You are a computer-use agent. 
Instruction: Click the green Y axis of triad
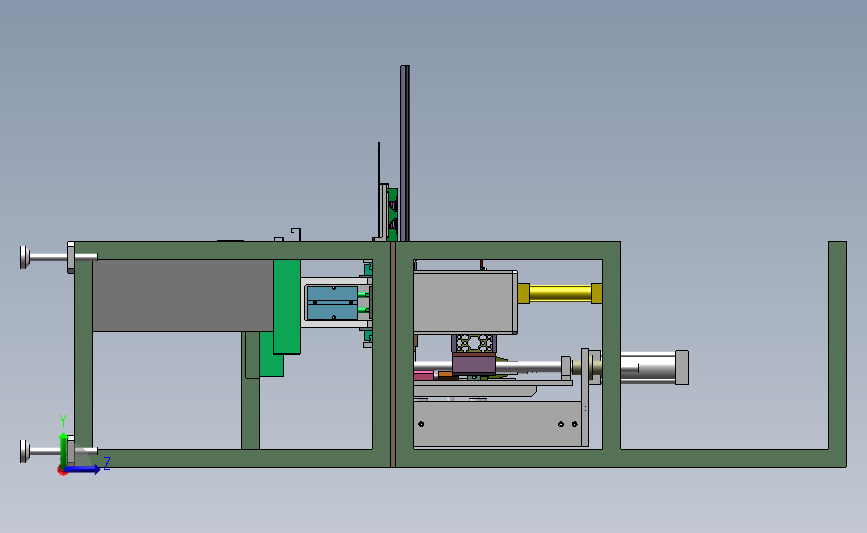tap(64, 450)
